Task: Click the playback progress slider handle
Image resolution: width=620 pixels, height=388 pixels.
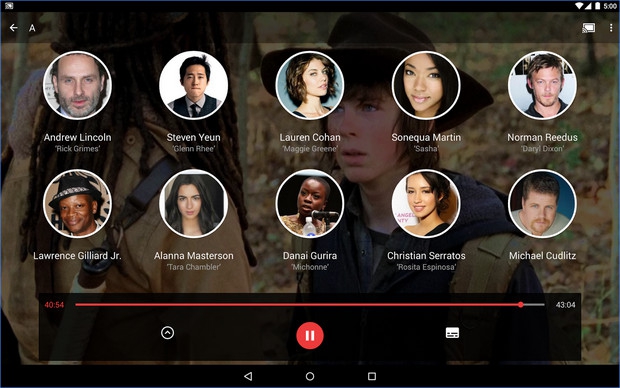Action: [x=521, y=305]
